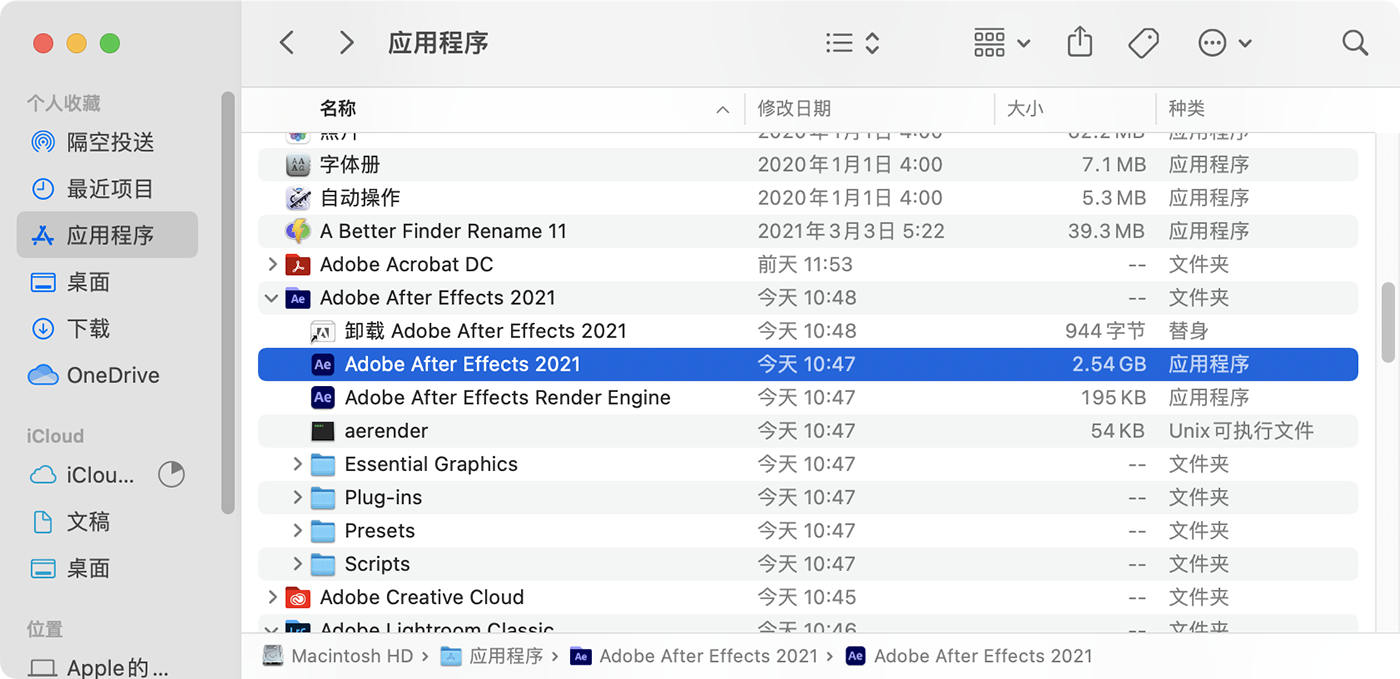Toggle sort direction arrow in 名称 header
The width and height of the screenshot is (1400, 679).
pos(723,110)
